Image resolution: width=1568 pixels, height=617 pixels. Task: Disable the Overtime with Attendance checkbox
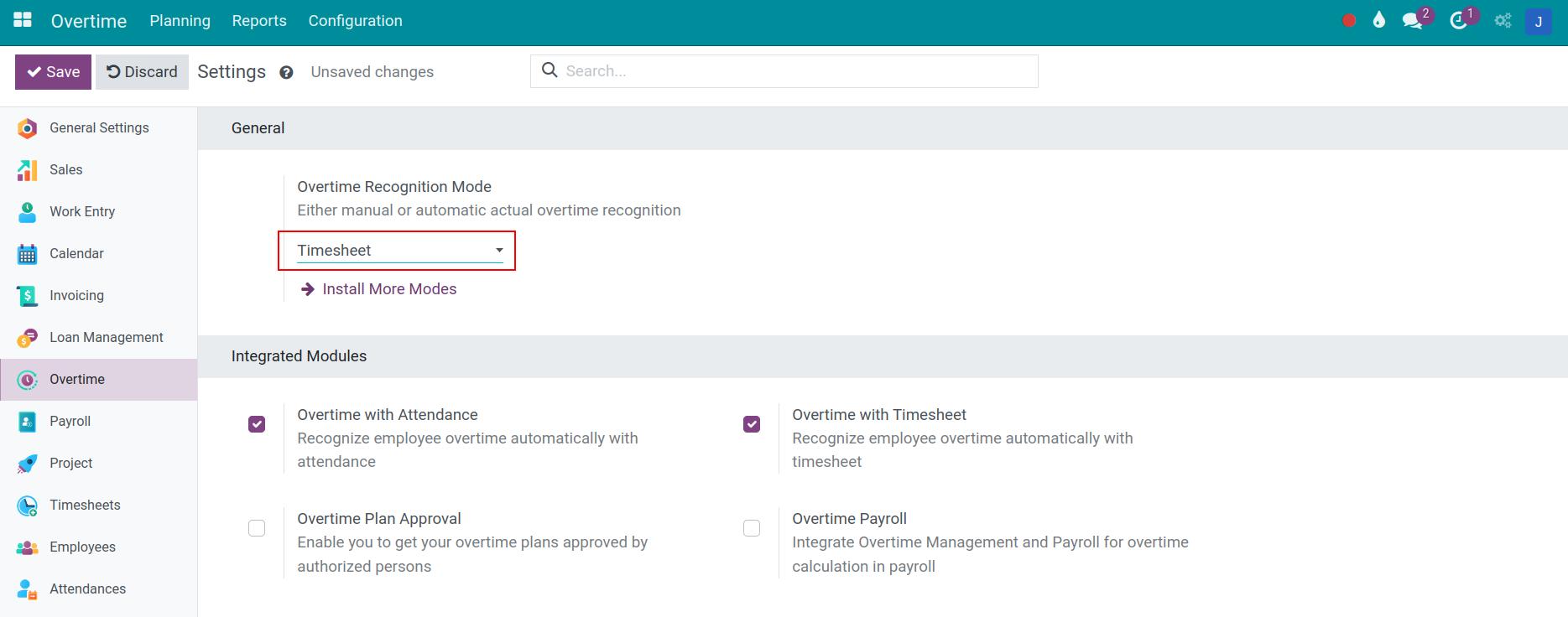pos(257,424)
